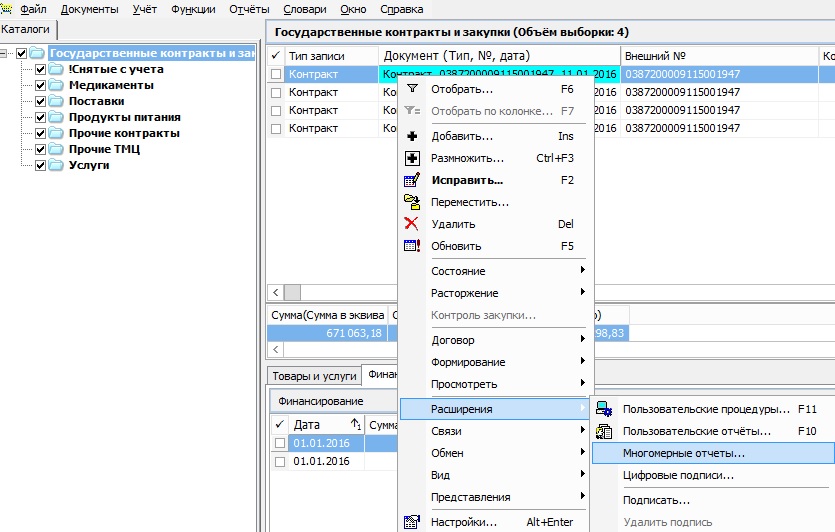Click the Обновить refresh icon
This screenshot has height=532, width=835.
click(x=411, y=246)
